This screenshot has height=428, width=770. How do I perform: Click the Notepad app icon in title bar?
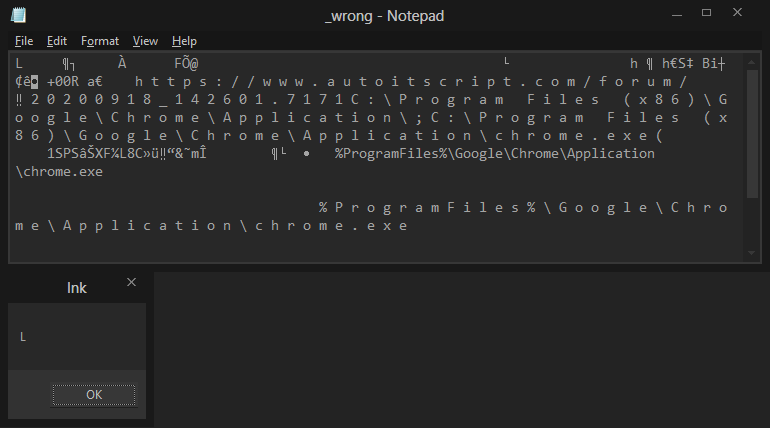[x=18, y=15]
